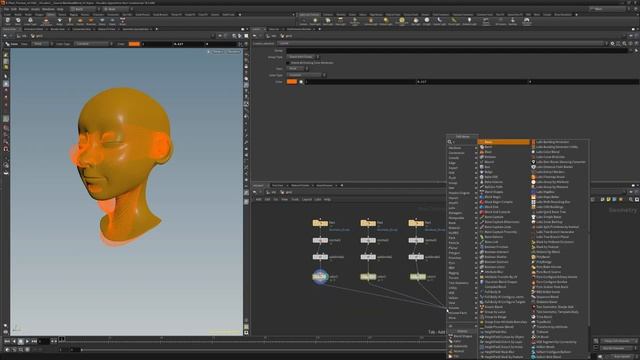This screenshot has height=360, width=640.
Task: Click the Boolean icon in the TAB menu
Action: pyautogui.click(x=482, y=157)
